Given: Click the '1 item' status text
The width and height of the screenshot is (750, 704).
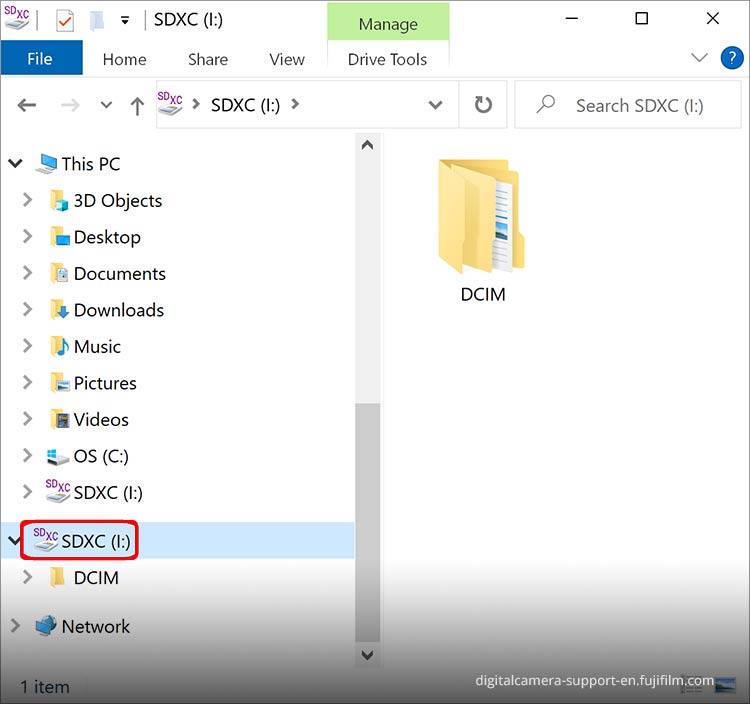Looking at the screenshot, I should tap(45, 687).
